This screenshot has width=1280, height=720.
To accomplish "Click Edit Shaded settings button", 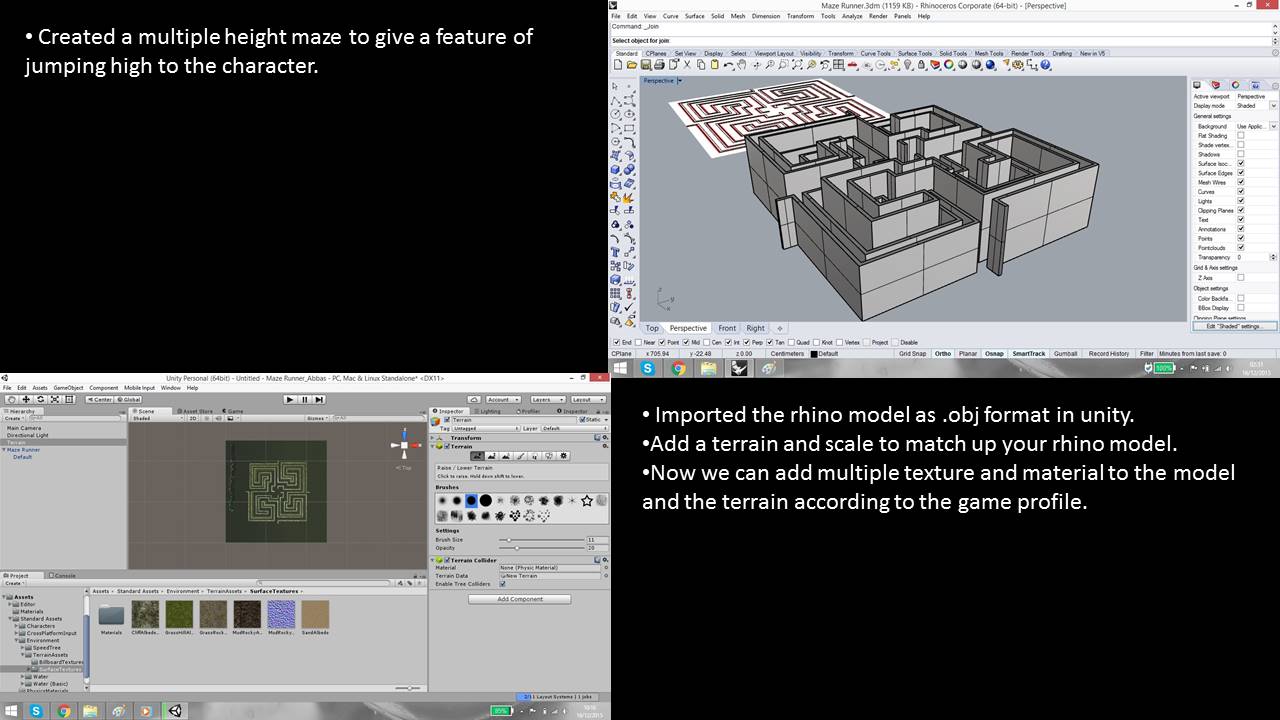I will (x=1235, y=325).
